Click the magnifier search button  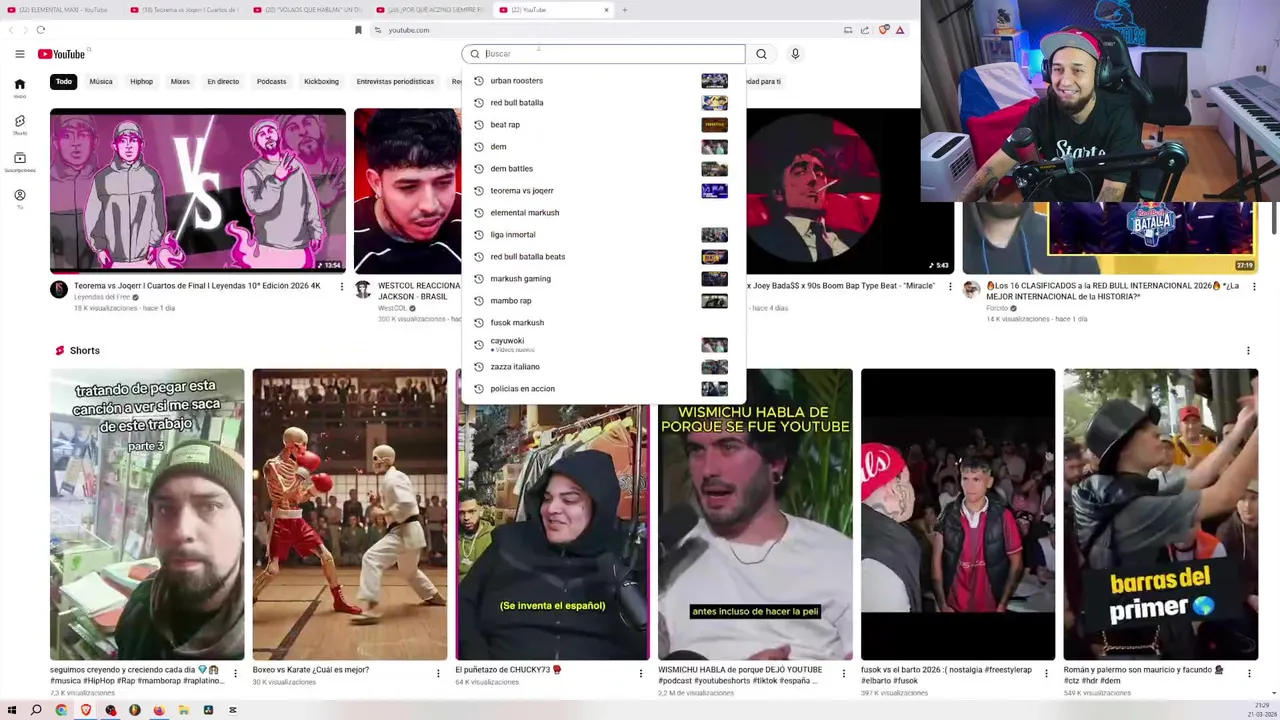pyautogui.click(x=761, y=54)
